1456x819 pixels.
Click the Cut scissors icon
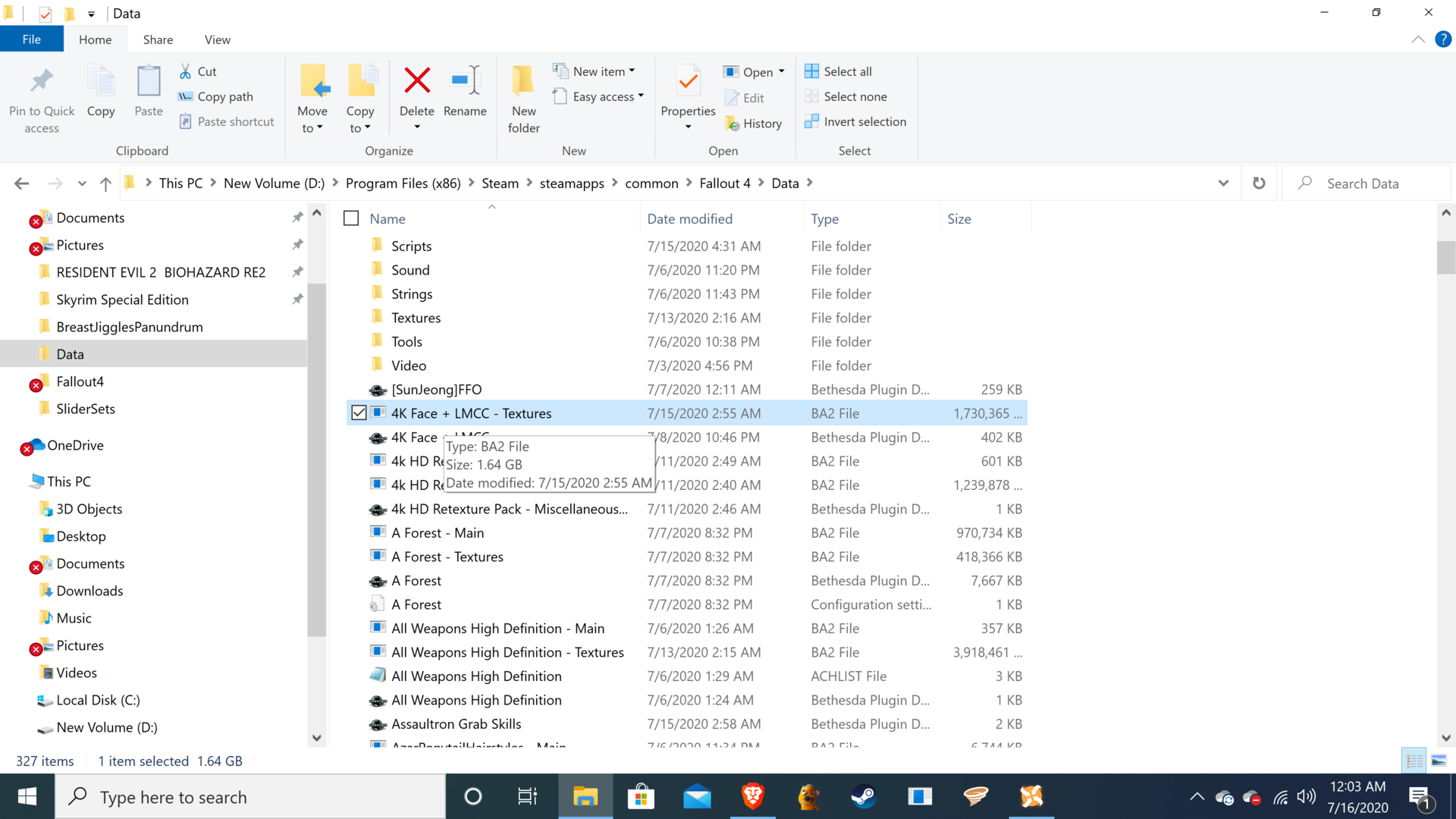186,71
